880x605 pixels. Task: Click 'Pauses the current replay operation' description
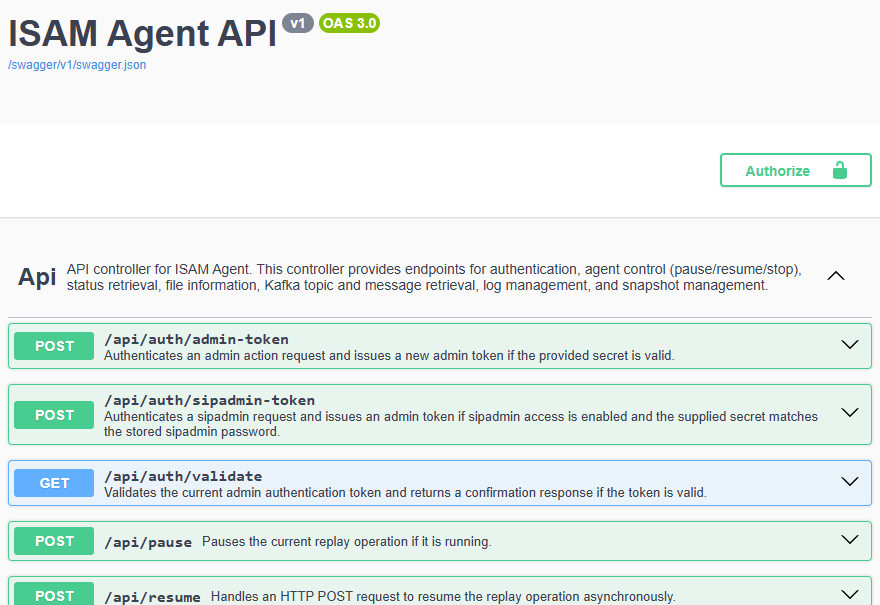click(x=346, y=542)
